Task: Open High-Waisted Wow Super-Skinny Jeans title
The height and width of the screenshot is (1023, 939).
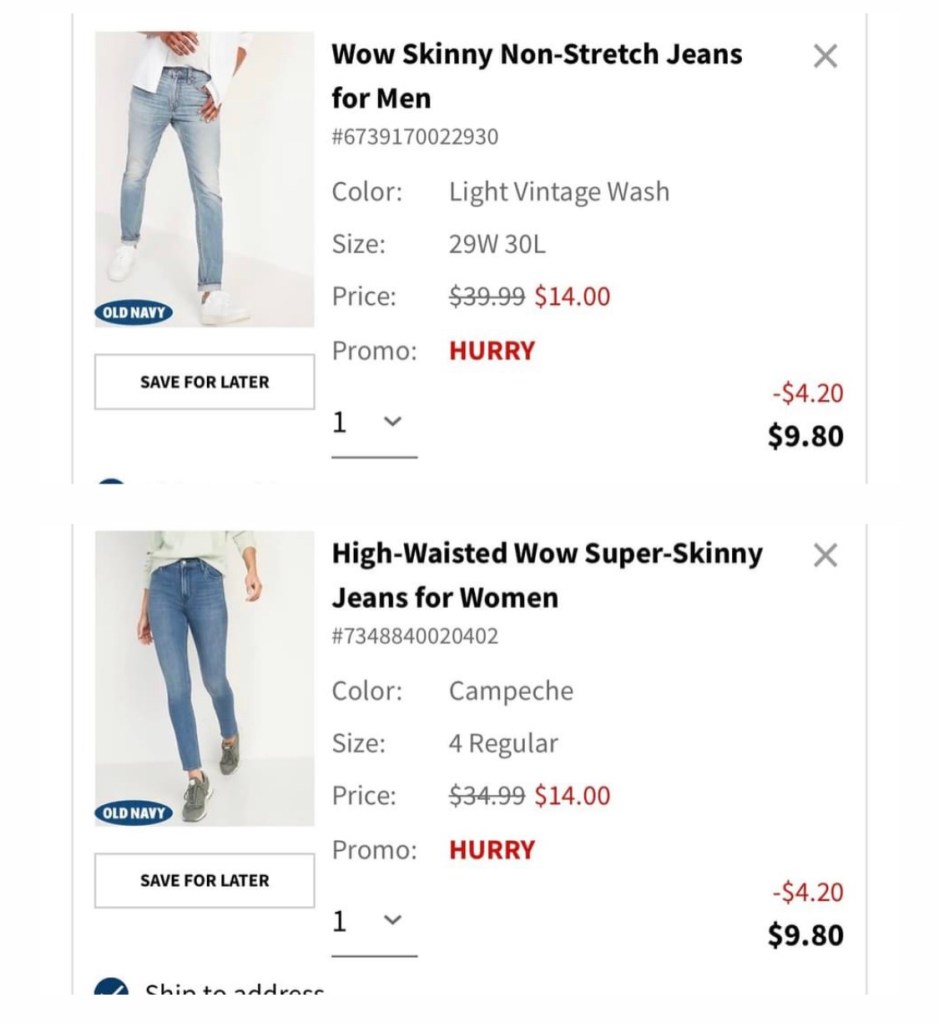Action: pyautogui.click(x=546, y=575)
